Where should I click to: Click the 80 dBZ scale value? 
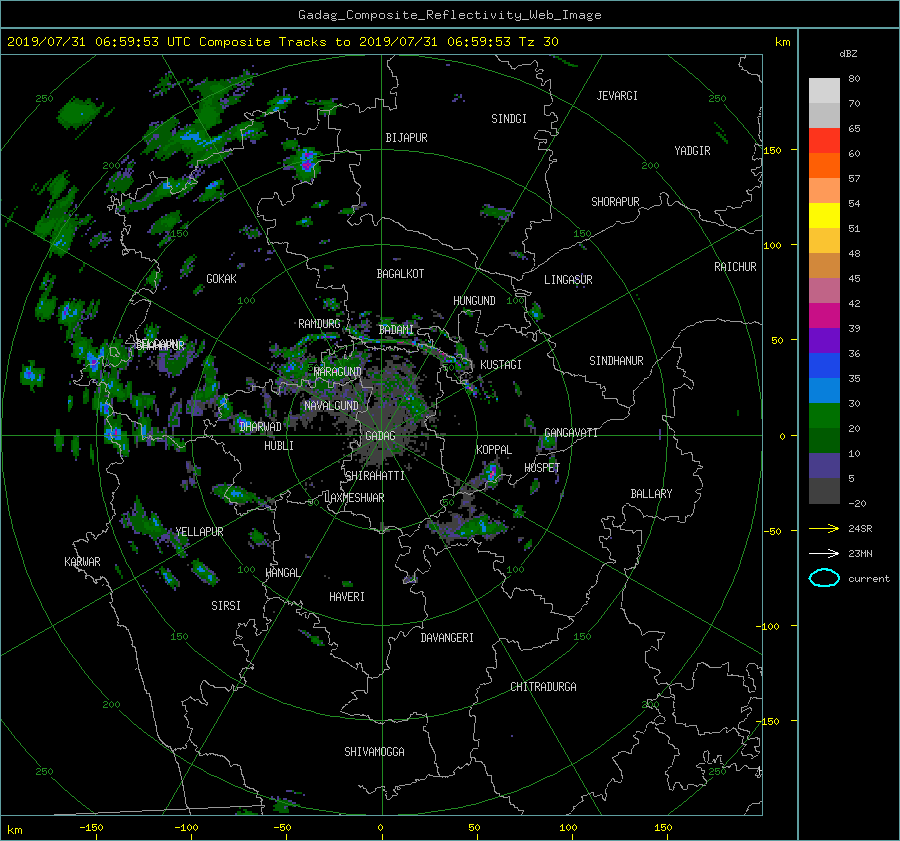pyautogui.click(x=854, y=79)
